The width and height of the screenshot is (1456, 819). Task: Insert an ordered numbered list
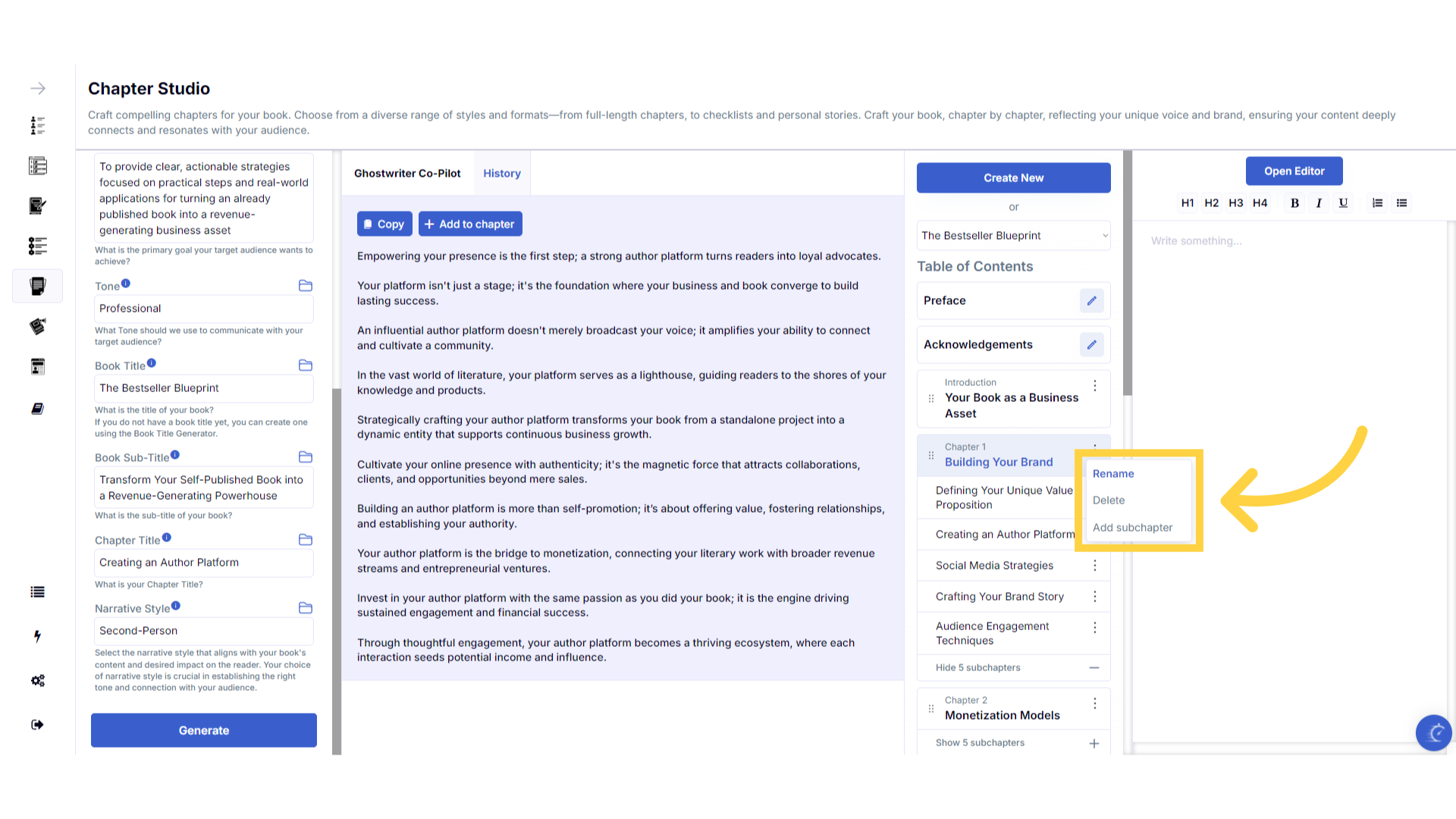click(1377, 203)
